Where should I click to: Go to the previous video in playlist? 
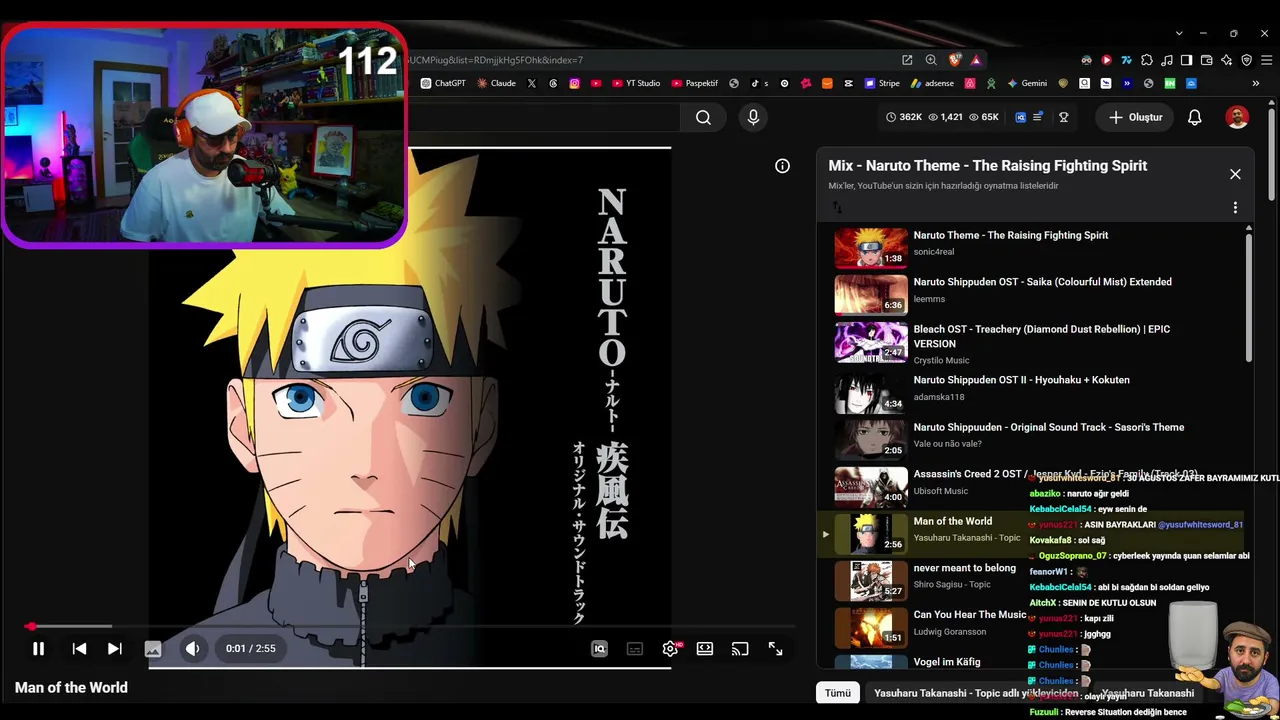(79, 649)
